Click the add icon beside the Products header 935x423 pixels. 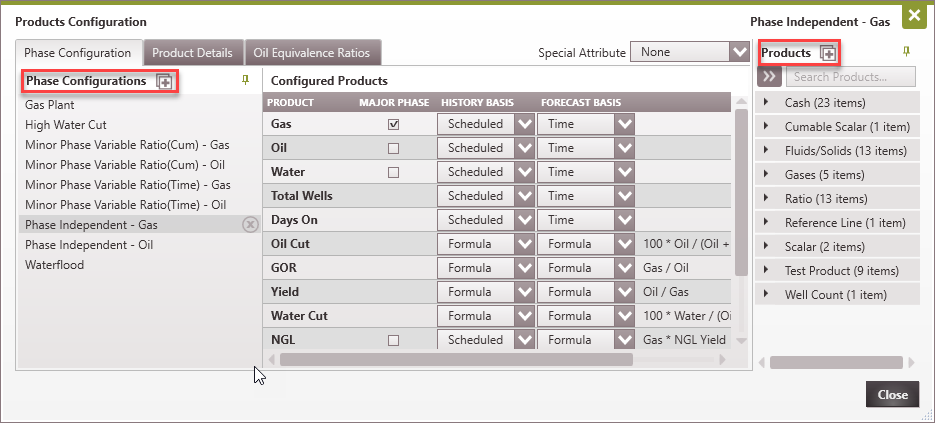coord(828,53)
